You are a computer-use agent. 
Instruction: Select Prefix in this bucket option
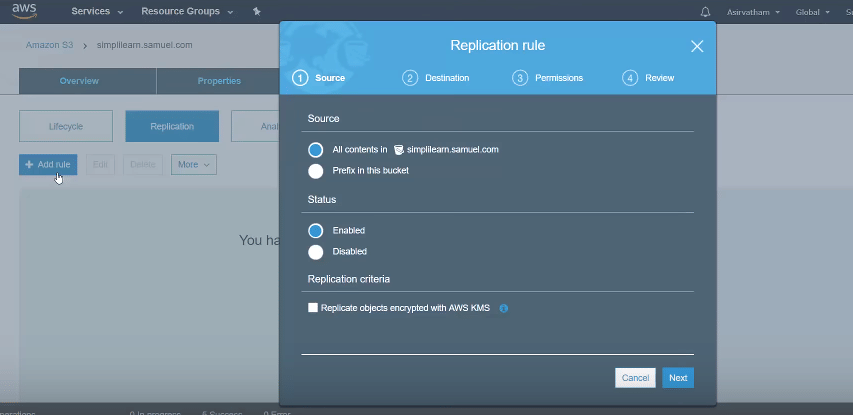(316, 171)
